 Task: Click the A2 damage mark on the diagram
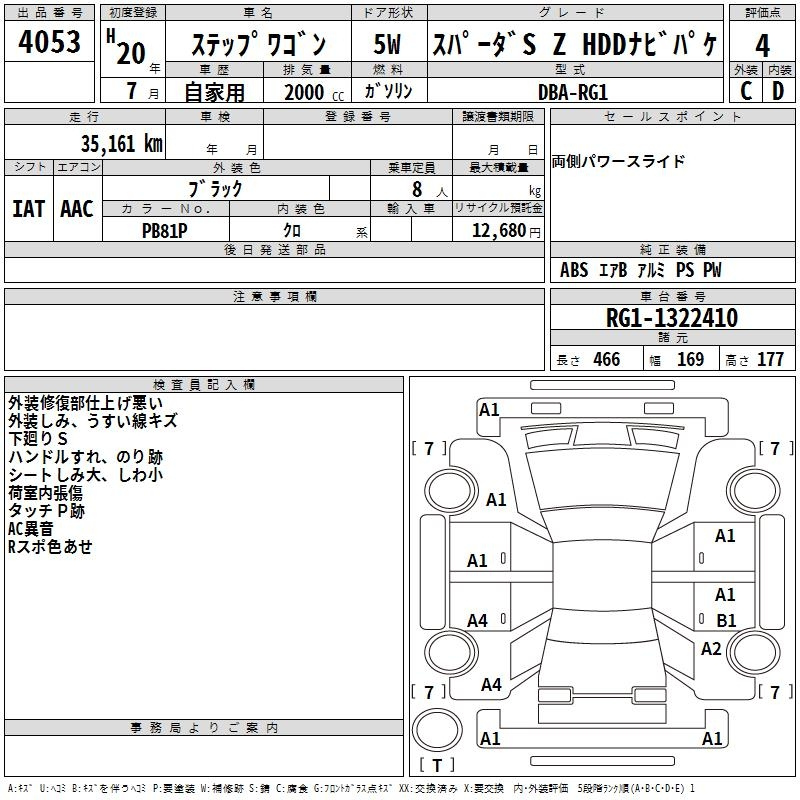(x=711, y=649)
